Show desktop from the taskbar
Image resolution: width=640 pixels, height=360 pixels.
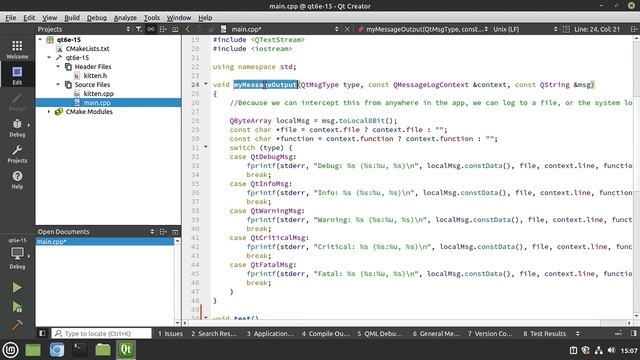[33, 350]
